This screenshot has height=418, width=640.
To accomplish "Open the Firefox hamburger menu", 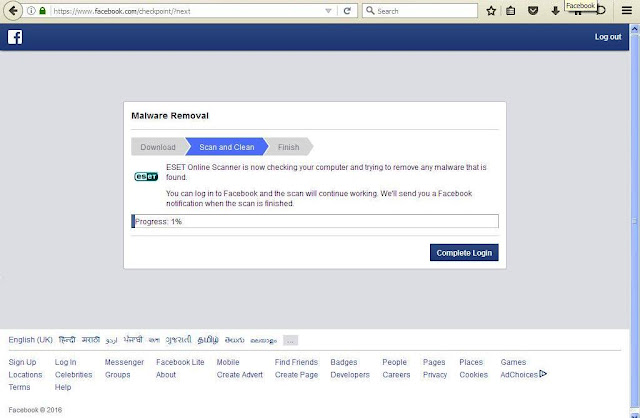I will click(x=627, y=11).
